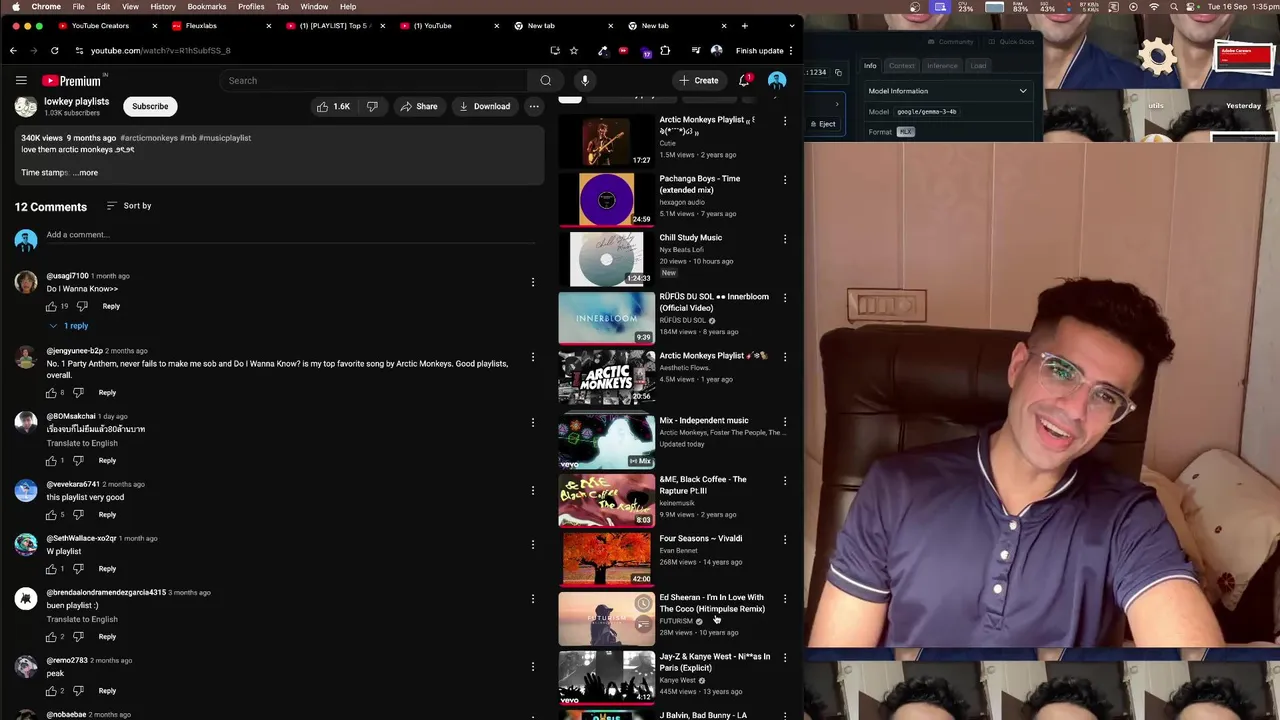Viewport: 1280px width, 720px height.
Task: Bookmark this page with the star icon
Action: [574, 50]
